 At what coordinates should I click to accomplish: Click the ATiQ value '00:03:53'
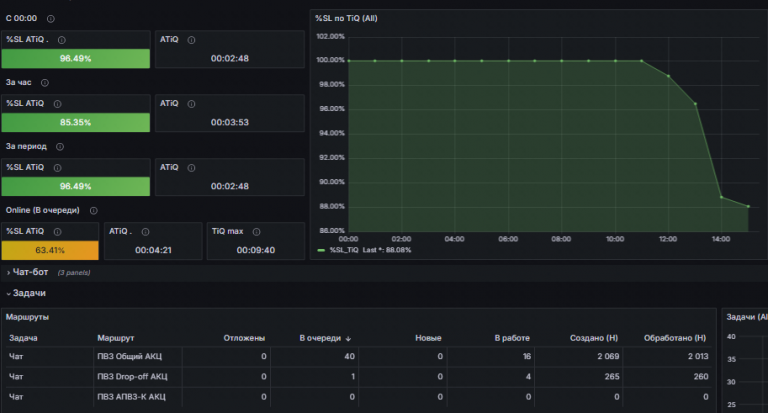click(230, 122)
